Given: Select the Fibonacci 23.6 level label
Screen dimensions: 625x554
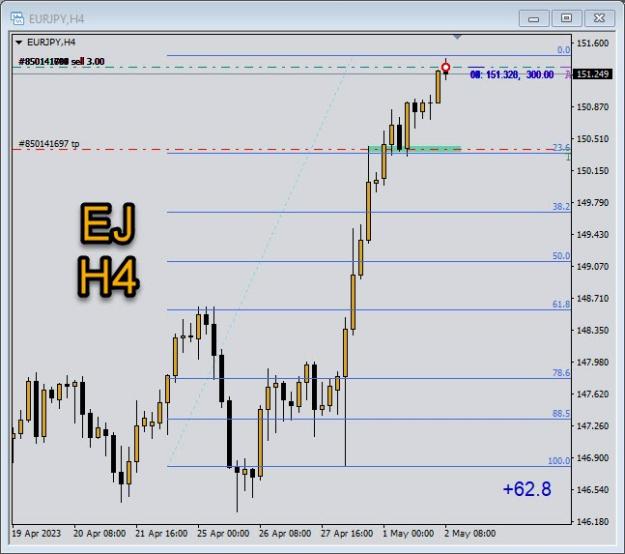Looking at the screenshot, I should [x=561, y=147].
